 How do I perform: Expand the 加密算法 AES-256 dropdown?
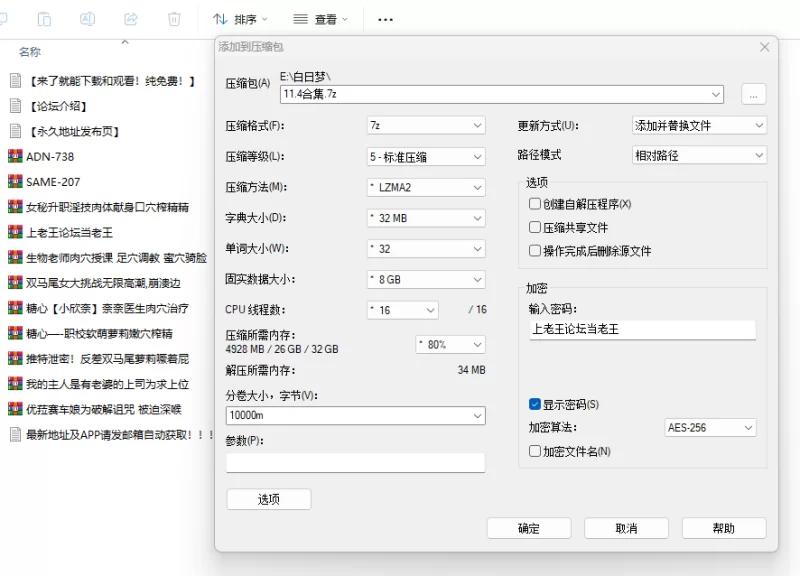[710, 428]
